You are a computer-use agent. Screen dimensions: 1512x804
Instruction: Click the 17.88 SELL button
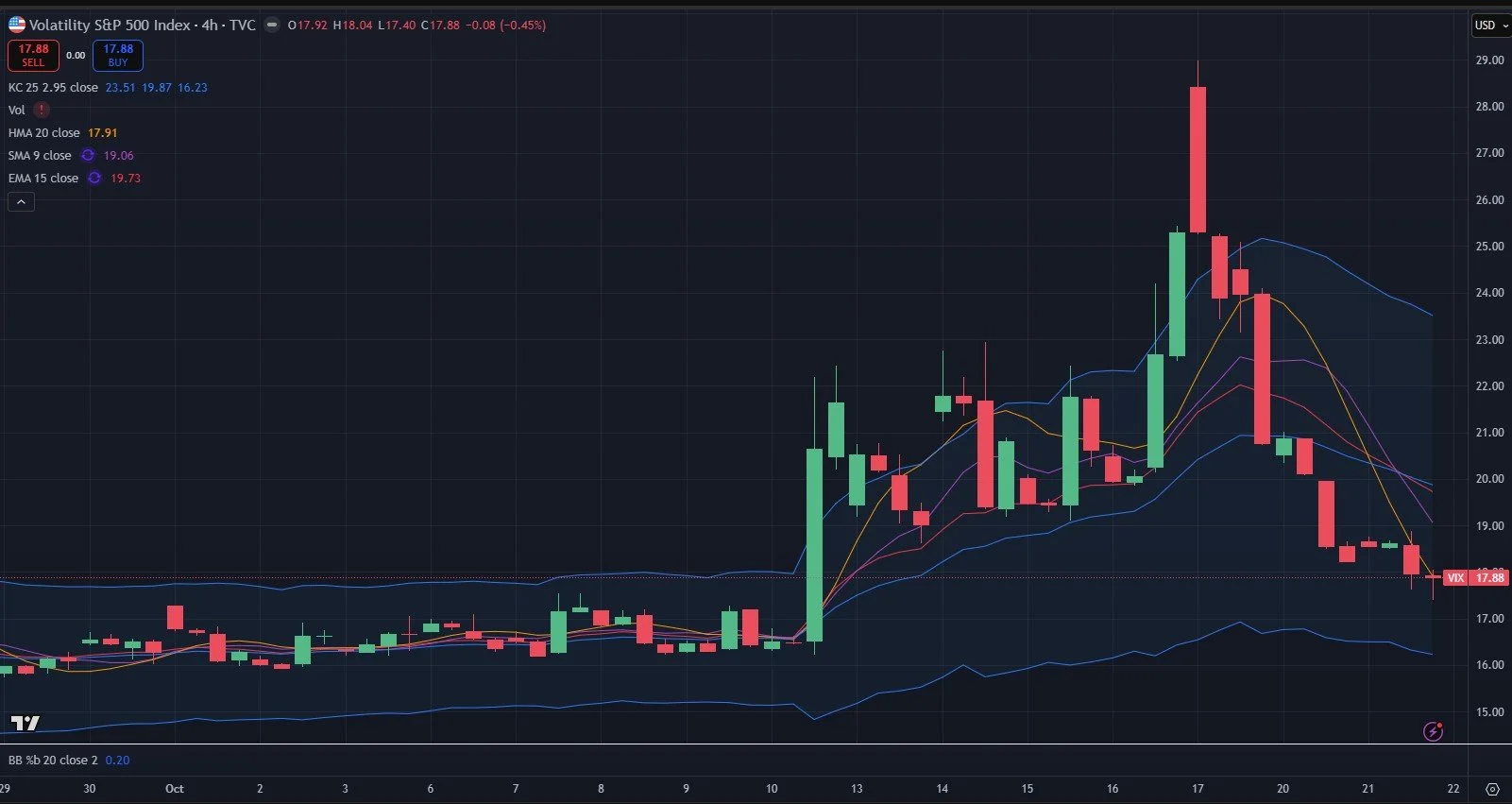point(33,56)
